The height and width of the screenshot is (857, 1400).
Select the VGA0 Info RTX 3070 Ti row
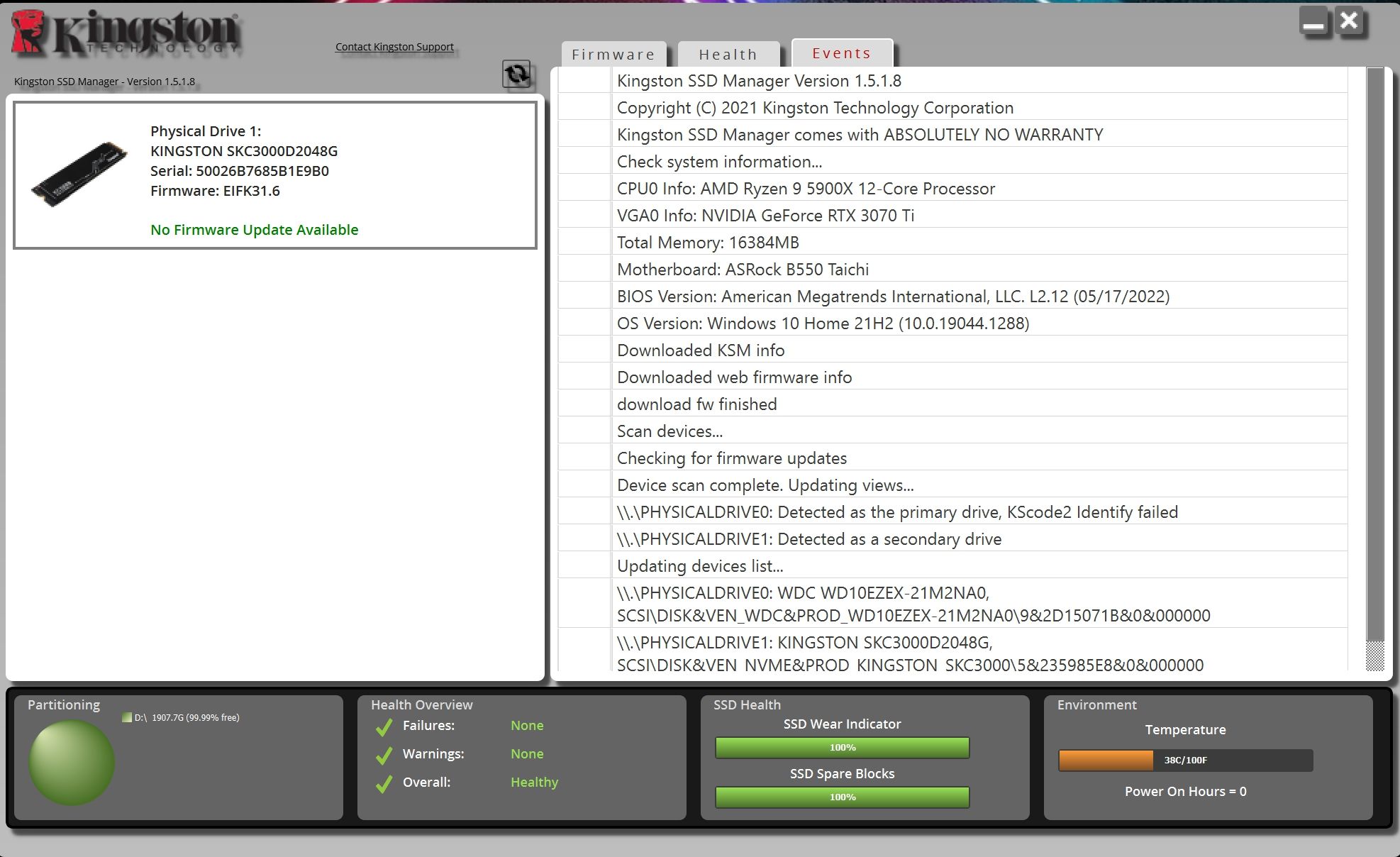952,216
